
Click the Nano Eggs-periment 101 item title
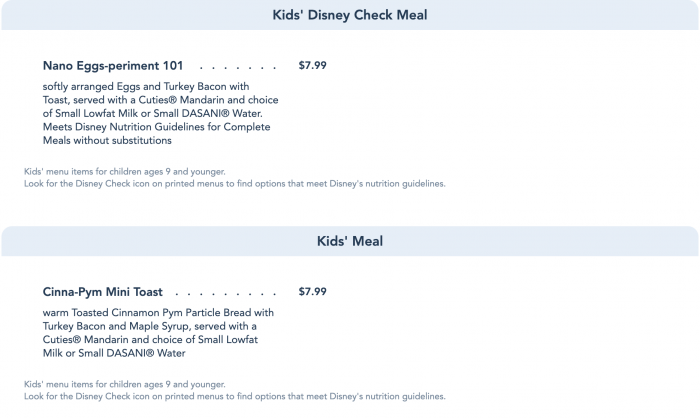[113, 66]
